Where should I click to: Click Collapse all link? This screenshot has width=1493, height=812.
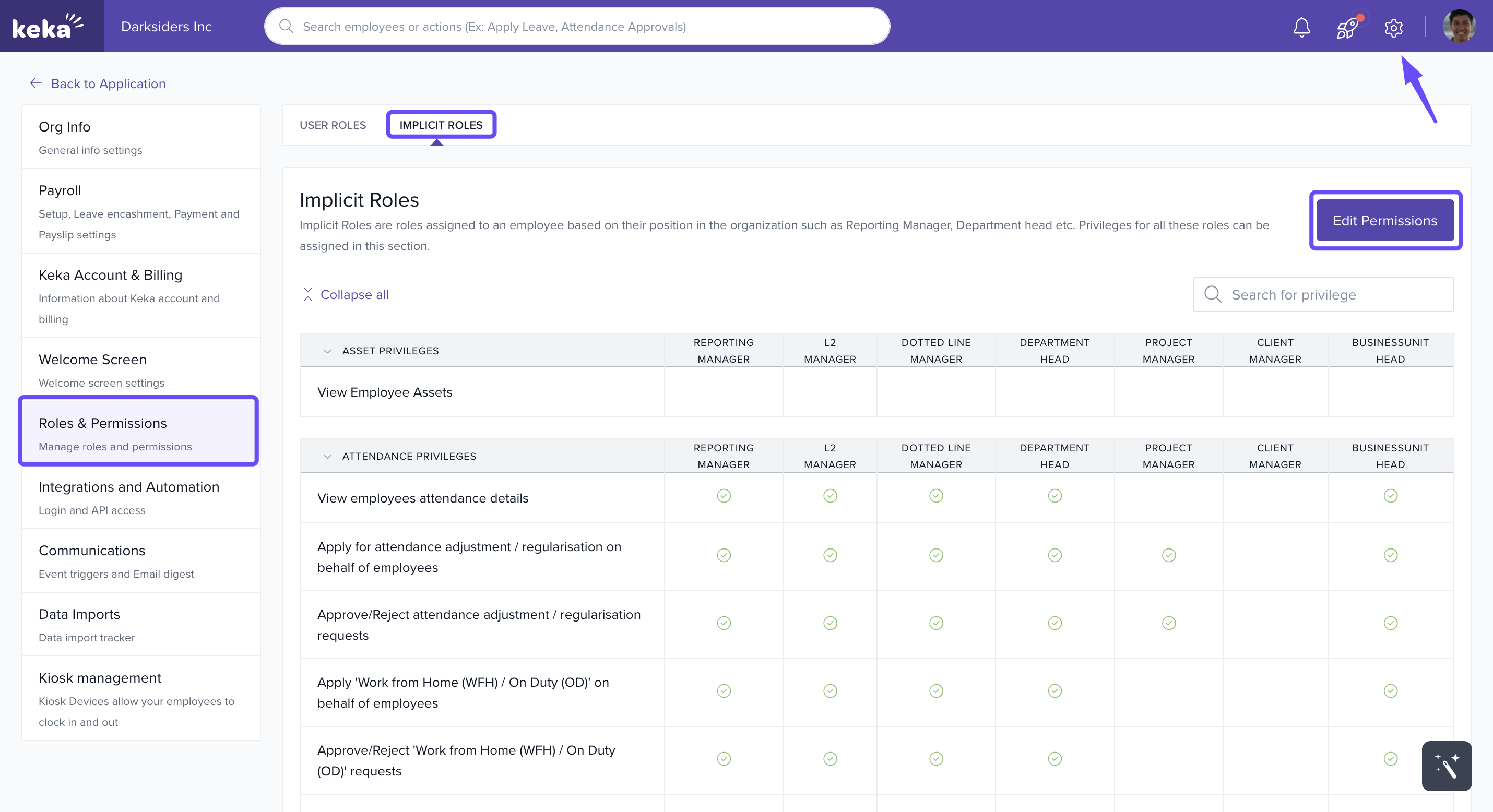(354, 294)
